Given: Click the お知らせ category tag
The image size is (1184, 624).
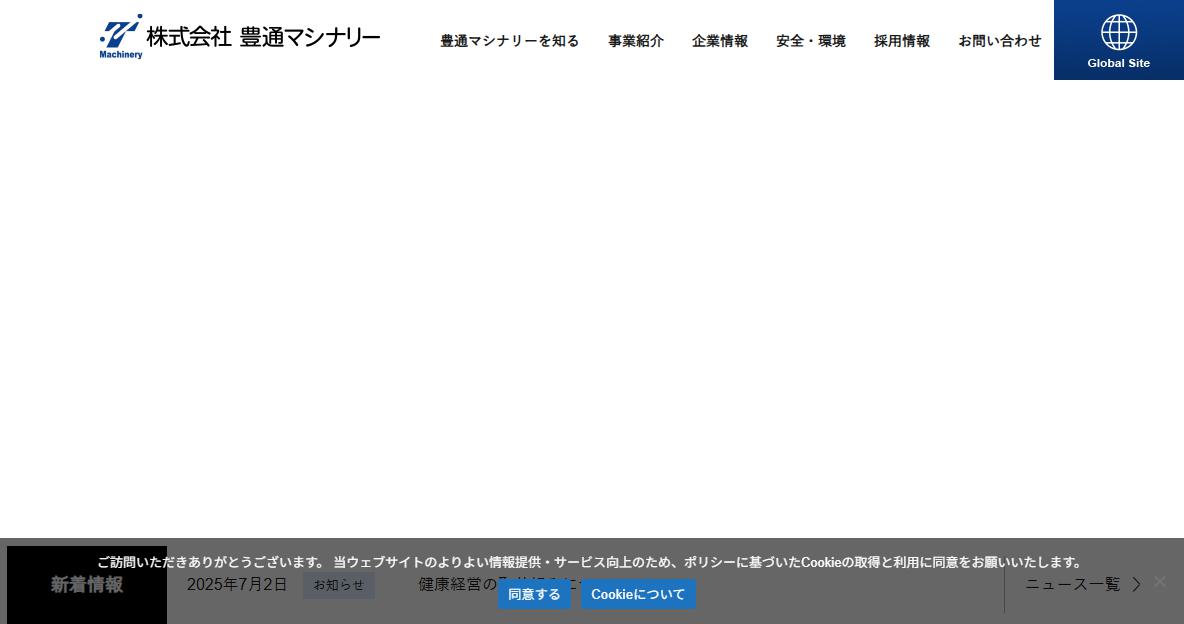Looking at the screenshot, I should [x=338, y=585].
